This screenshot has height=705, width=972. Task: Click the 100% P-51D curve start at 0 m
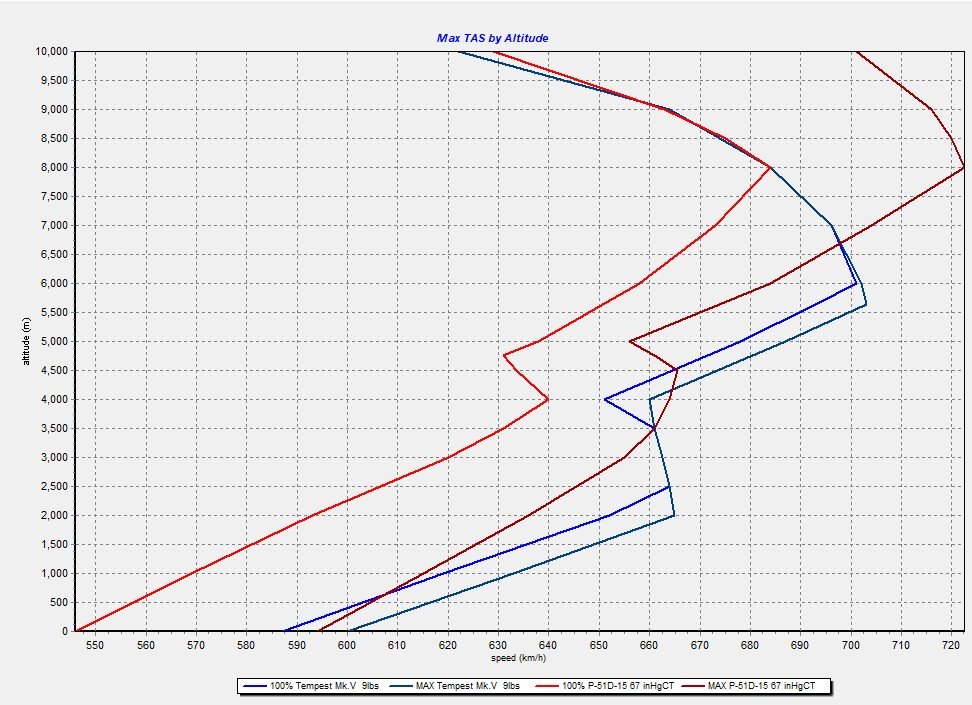[77, 630]
